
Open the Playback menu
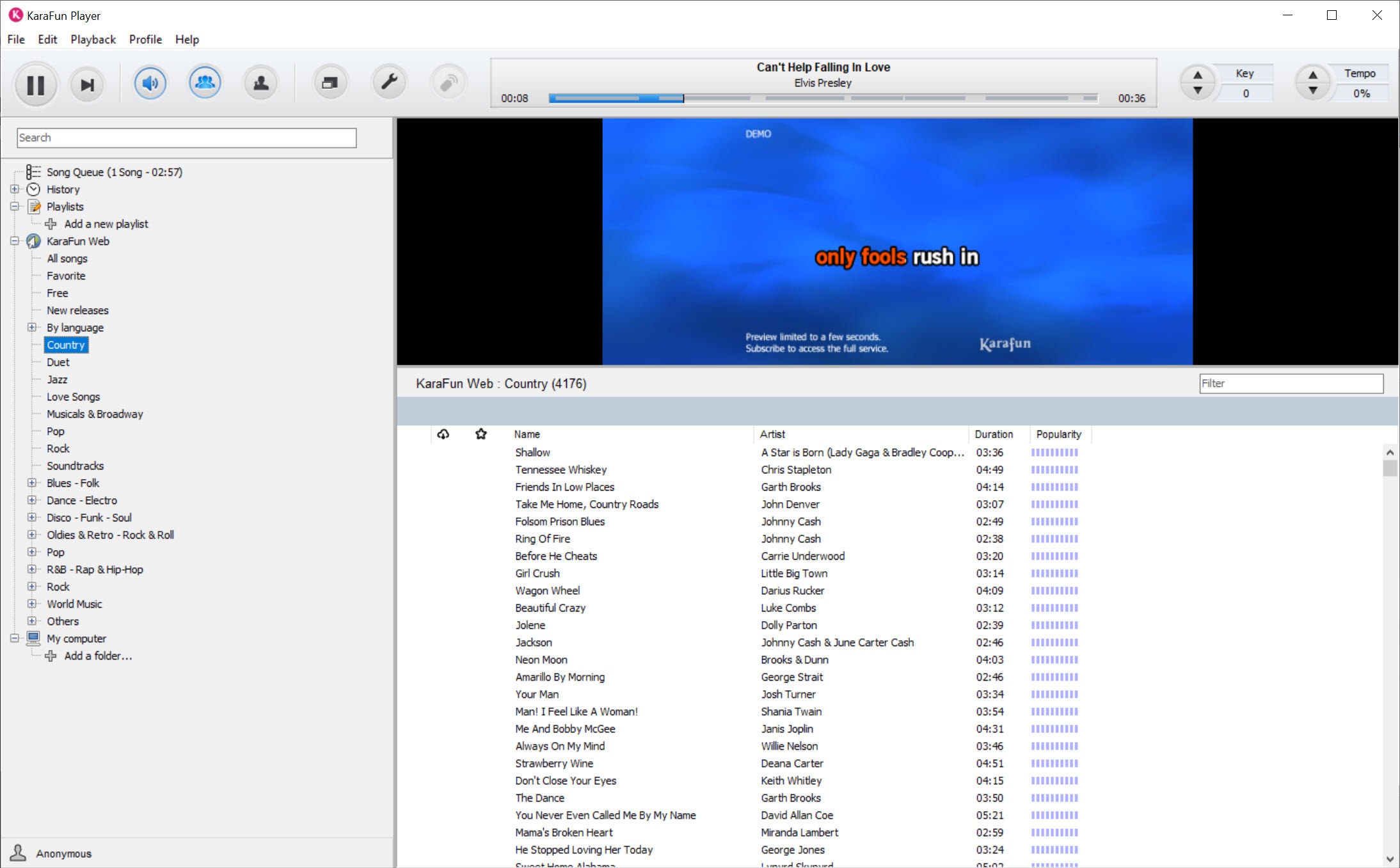coord(93,40)
